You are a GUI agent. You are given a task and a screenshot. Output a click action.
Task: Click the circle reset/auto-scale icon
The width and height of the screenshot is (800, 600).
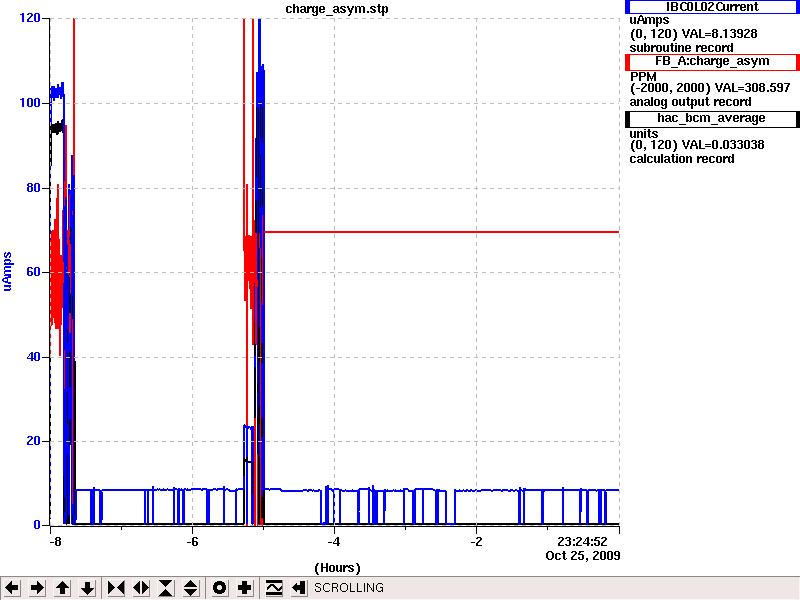219,588
